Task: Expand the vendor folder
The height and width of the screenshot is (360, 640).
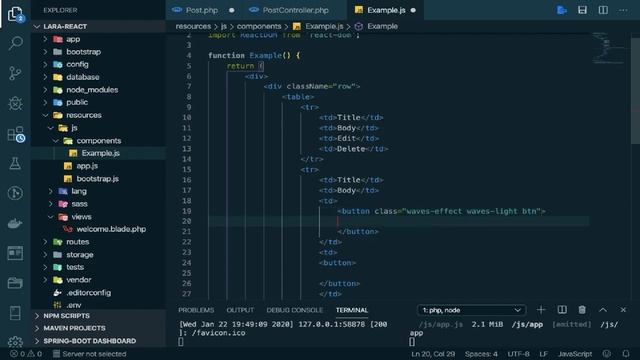Action: tap(98, 280)
